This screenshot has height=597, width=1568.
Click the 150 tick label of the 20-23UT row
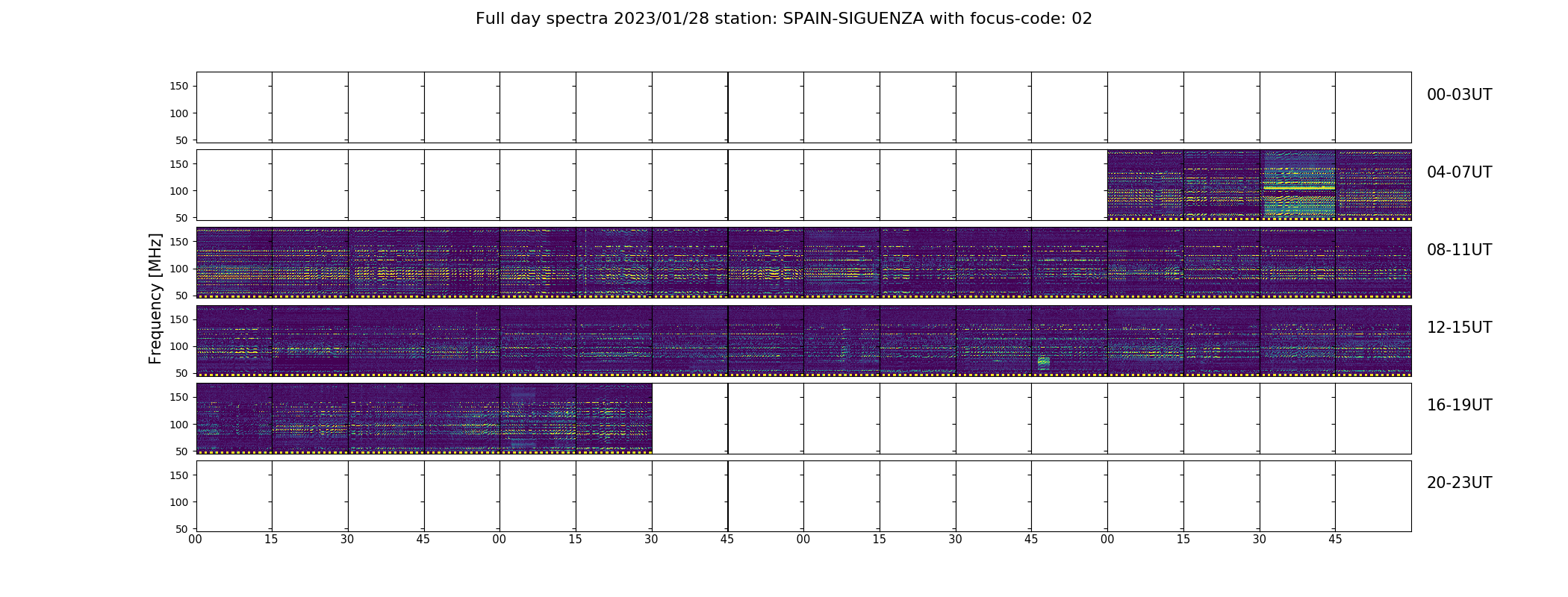click(x=179, y=475)
